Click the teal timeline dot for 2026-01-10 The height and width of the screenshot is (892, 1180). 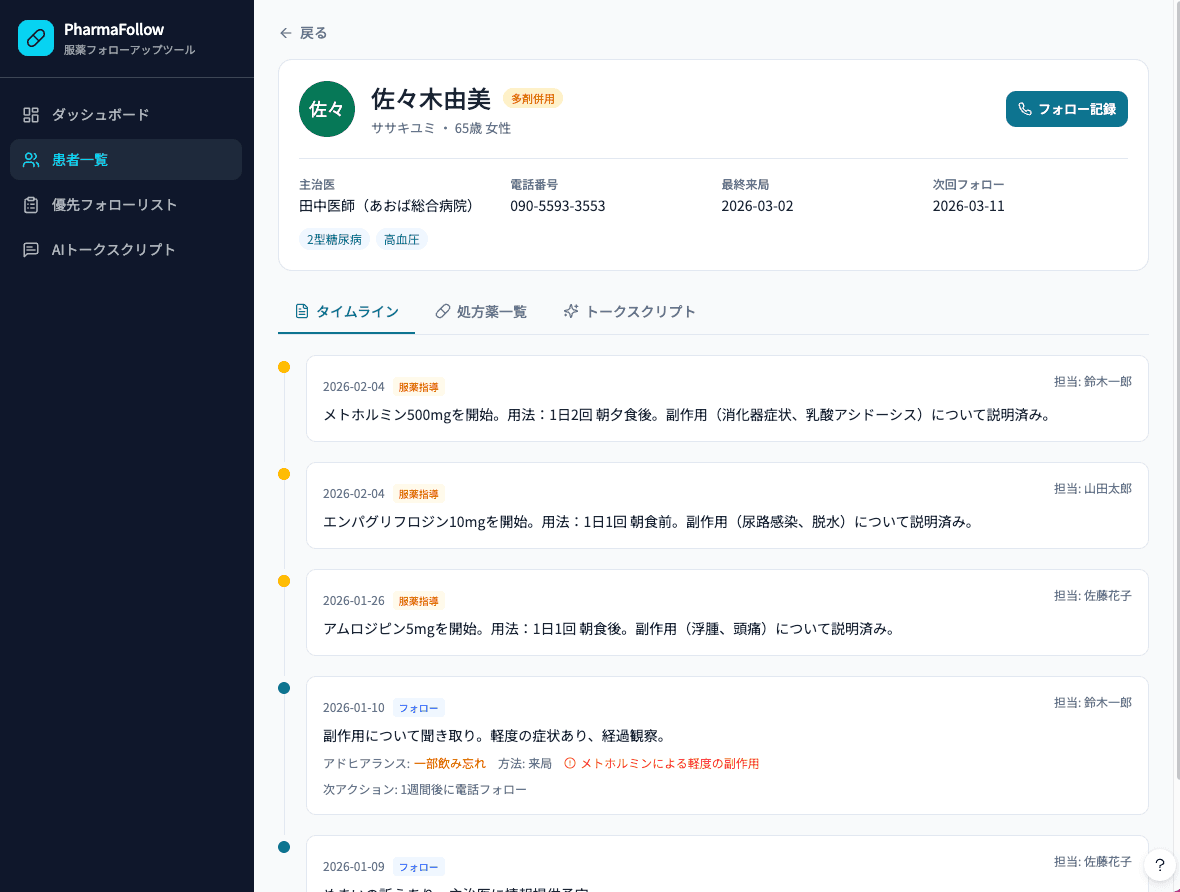[284, 688]
